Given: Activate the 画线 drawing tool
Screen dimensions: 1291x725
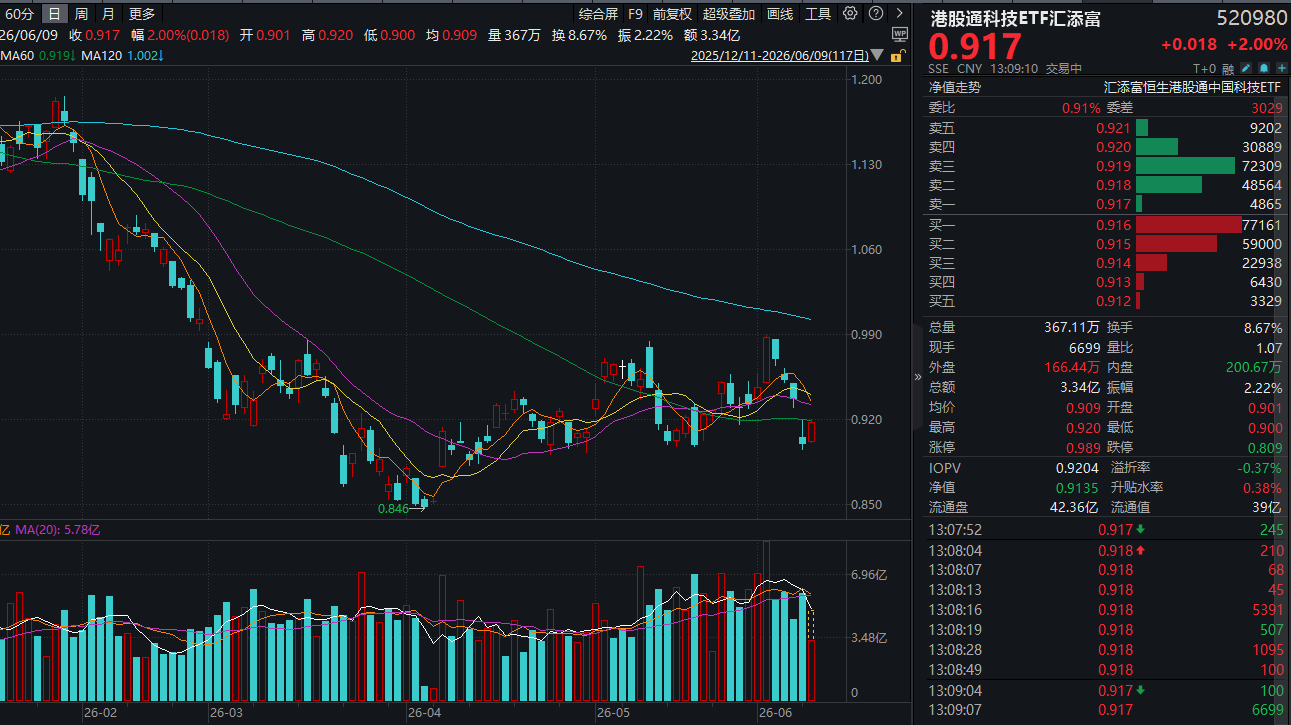Looking at the screenshot, I should coord(780,14).
